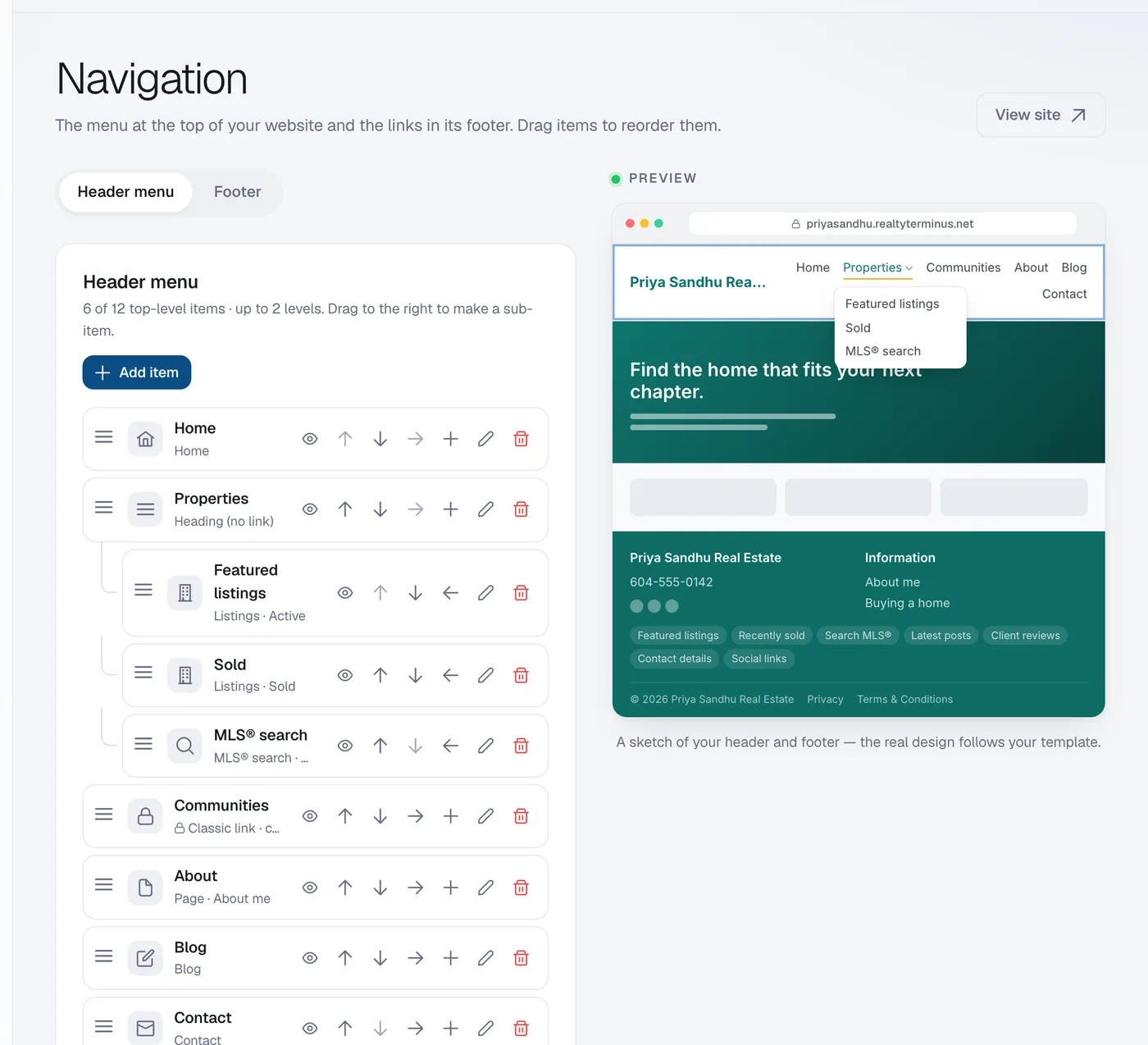Viewport: 1148px width, 1045px height.
Task: Indent Communities as a sub-item
Action: click(x=415, y=816)
